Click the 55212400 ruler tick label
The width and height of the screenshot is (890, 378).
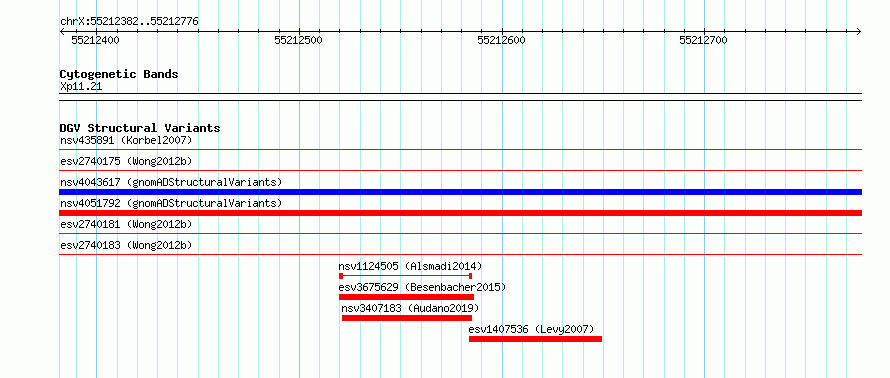click(x=95, y=40)
